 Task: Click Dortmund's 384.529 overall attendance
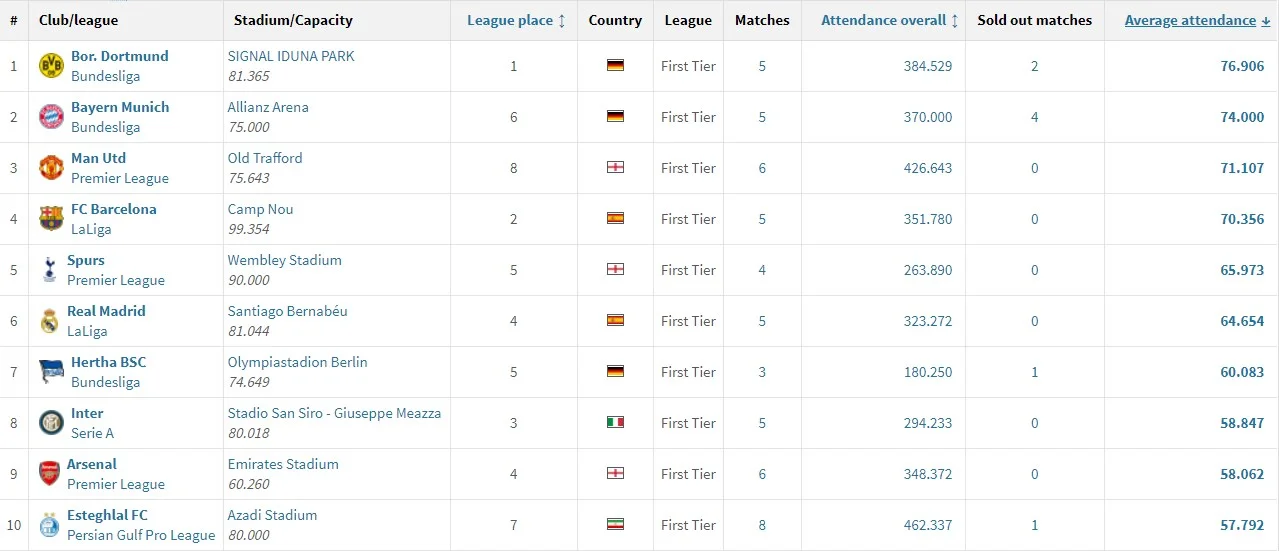coord(927,66)
